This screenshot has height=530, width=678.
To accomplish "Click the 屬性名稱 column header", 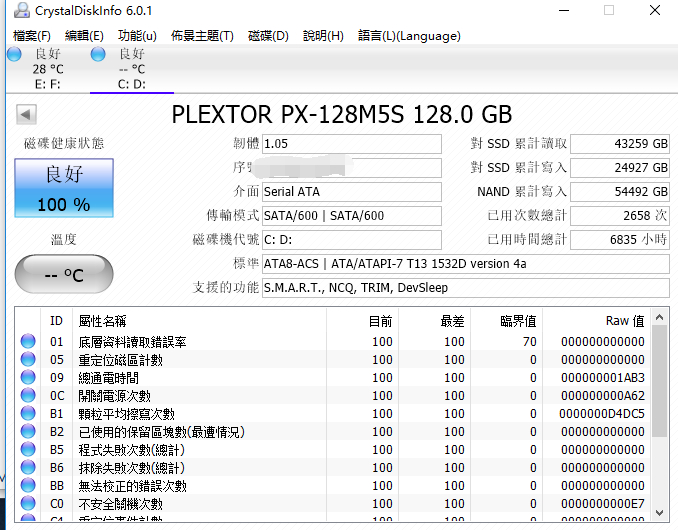I will tap(200, 321).
